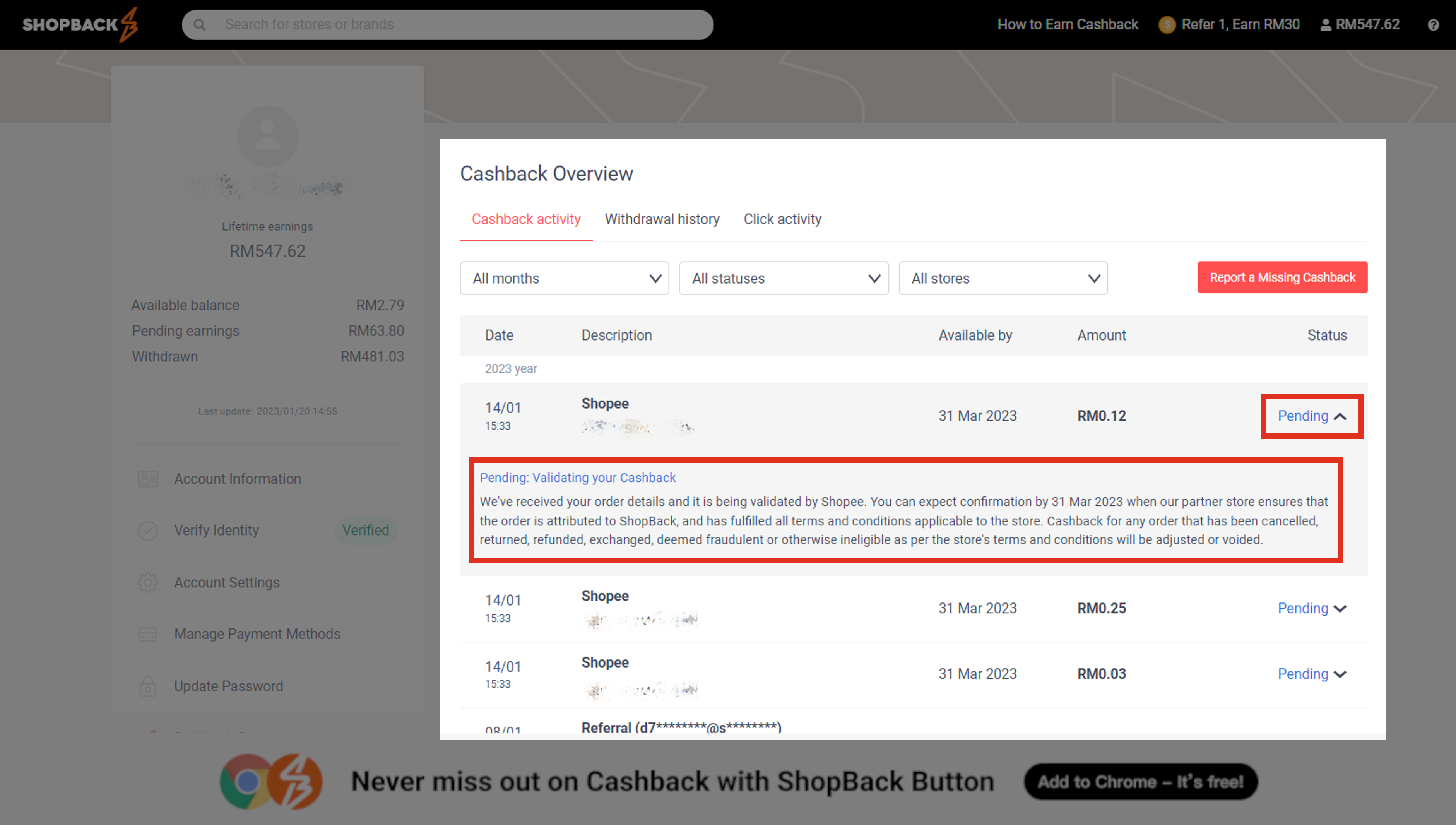The height and width of the screenshot is (825, 1456).
Task: Open the All months dropdown
Action: [564, 278]
